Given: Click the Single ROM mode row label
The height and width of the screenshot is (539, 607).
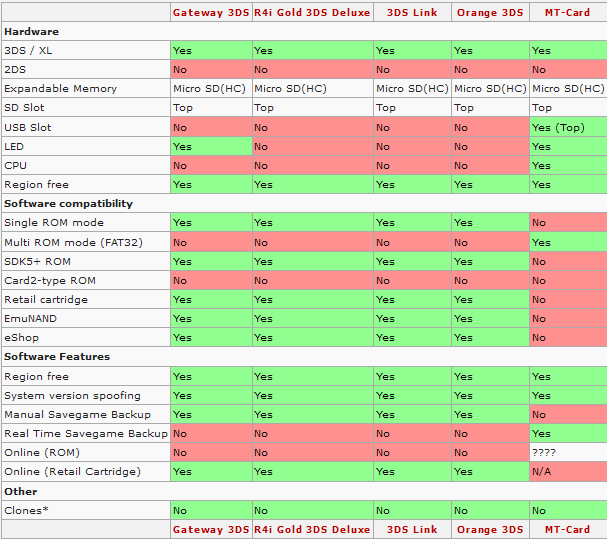Looking at the screenshot, I should (x=54, y=223).
